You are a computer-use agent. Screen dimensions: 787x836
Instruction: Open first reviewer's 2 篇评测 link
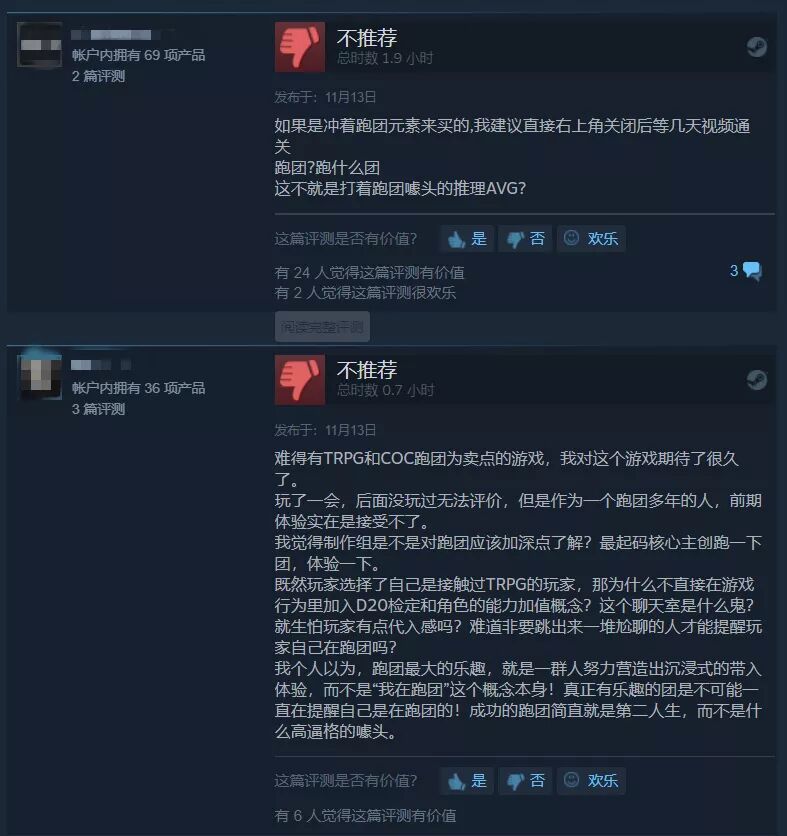(98, 76)
